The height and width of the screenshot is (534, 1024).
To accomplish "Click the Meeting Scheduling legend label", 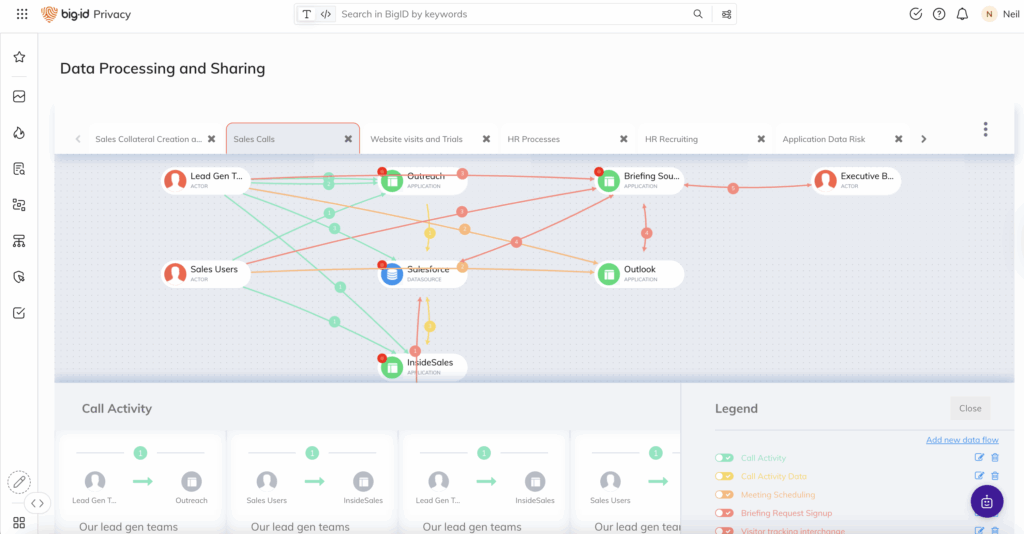I will tap(778, 494).
